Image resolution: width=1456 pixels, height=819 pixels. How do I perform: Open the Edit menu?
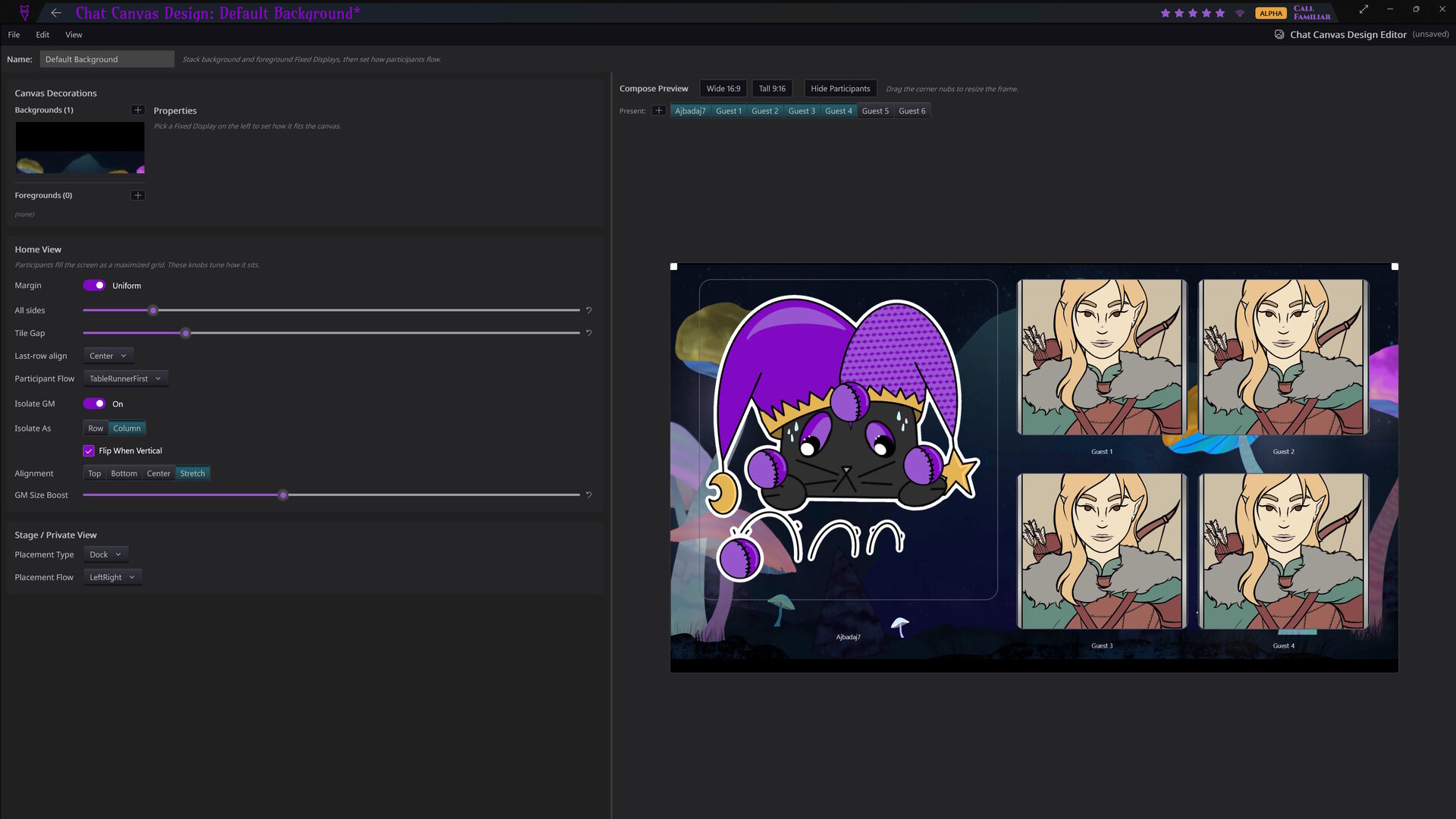42,35
